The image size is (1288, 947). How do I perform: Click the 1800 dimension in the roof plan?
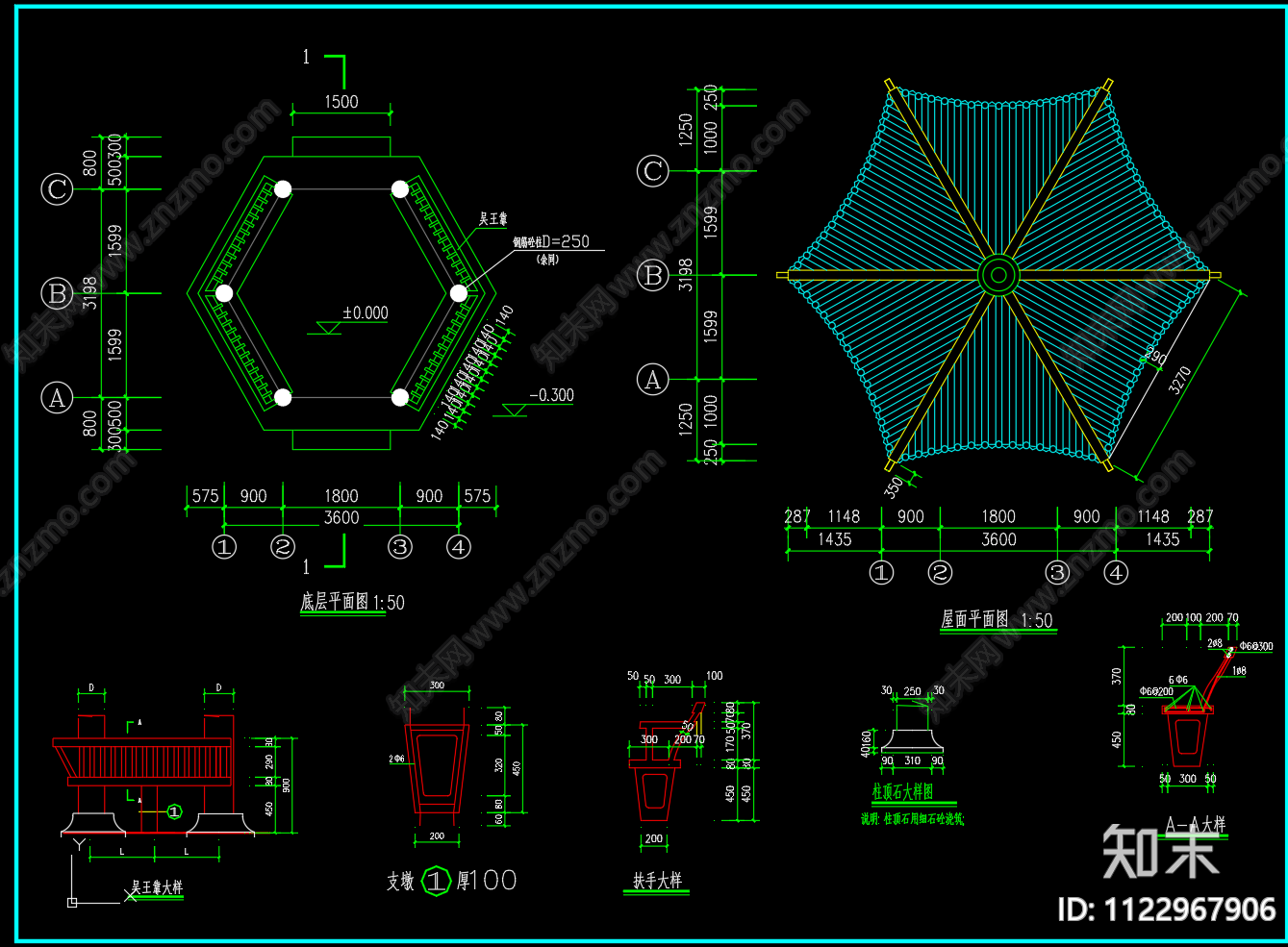pos(998,517)
